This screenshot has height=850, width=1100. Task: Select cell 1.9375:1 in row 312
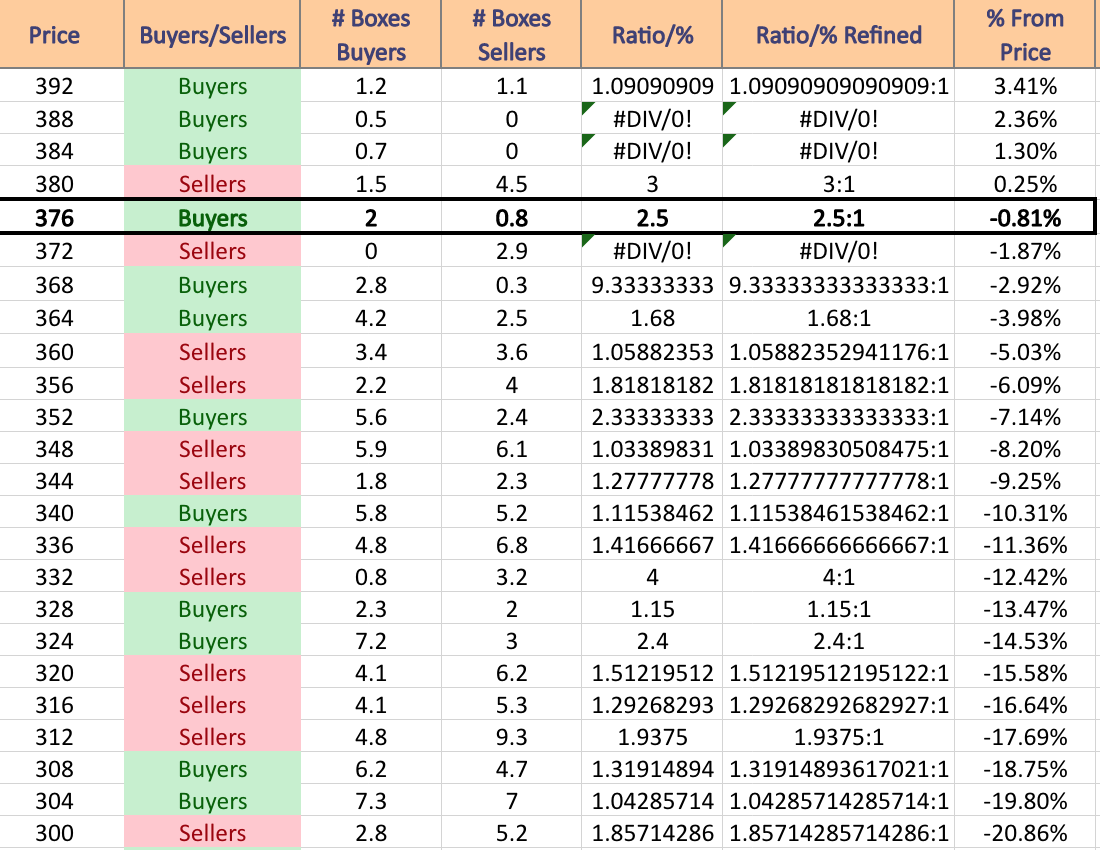click(838, 737)
